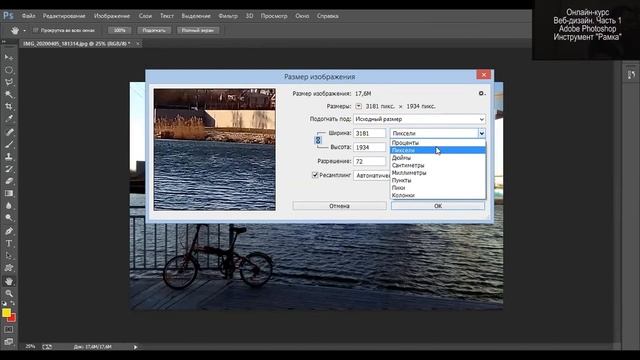Click the OK button

pos(438,206)
